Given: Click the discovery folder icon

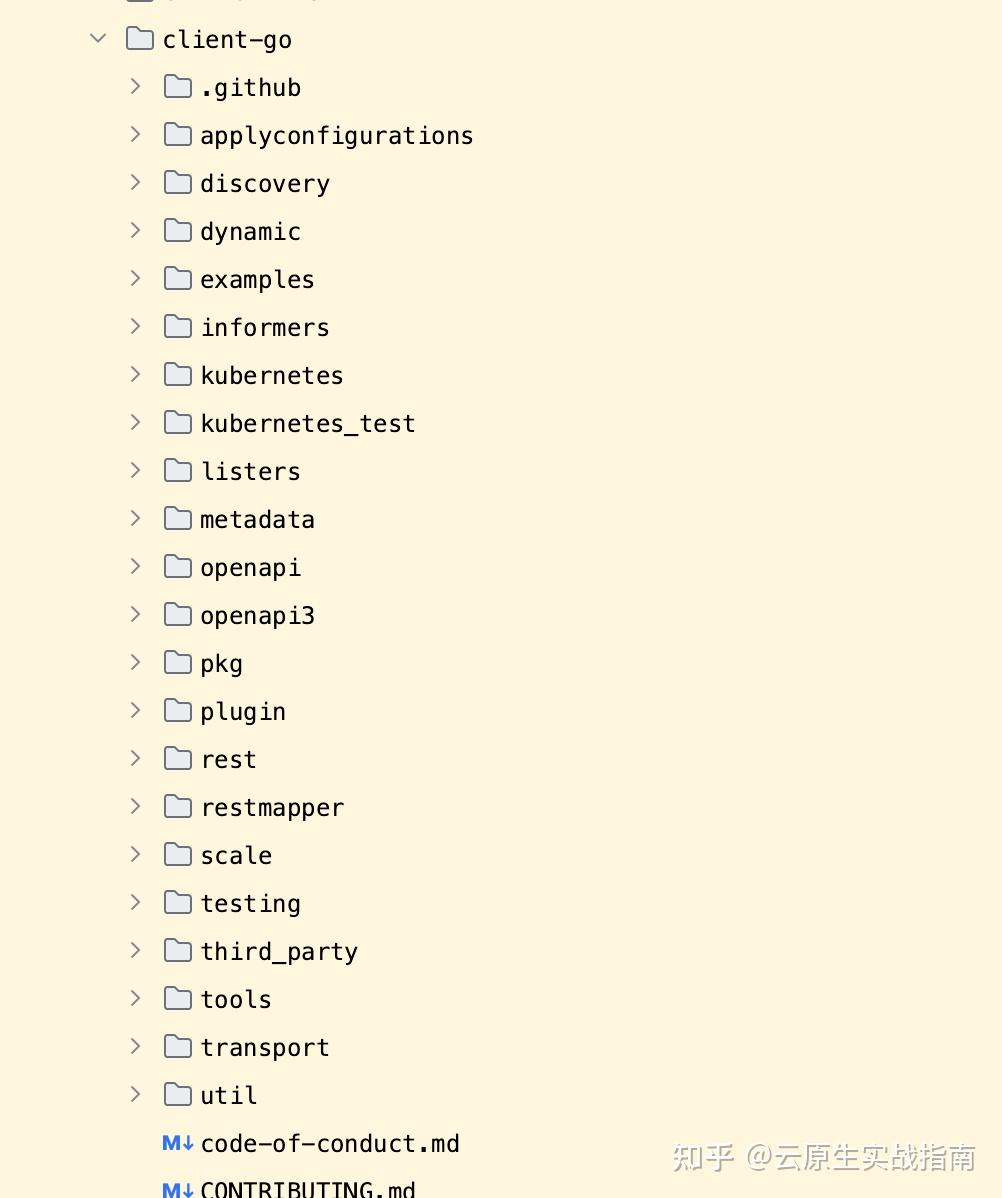Looking at the screenshot, I should point(177,182).
